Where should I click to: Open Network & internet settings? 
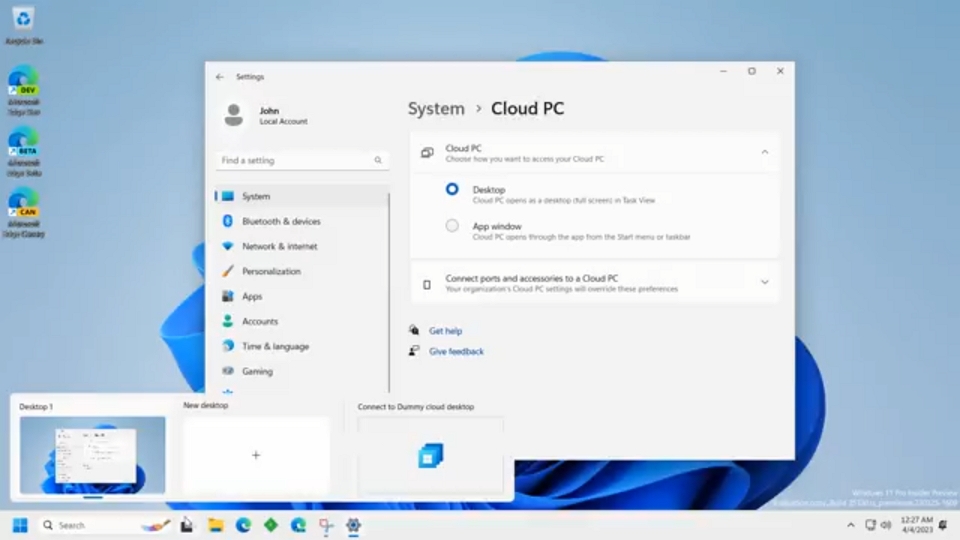click(x=301, y=246)
